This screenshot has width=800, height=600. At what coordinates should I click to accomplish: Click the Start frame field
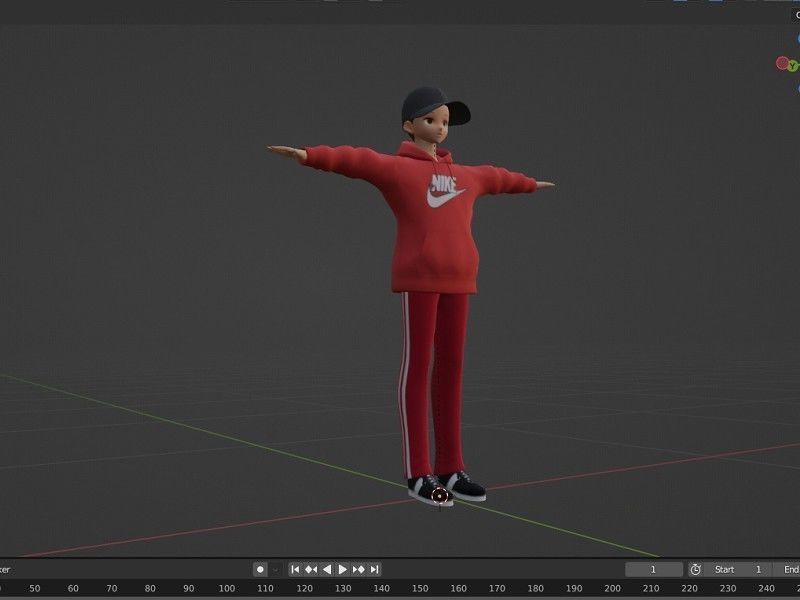pyautogui.click(x=738, y=569)
